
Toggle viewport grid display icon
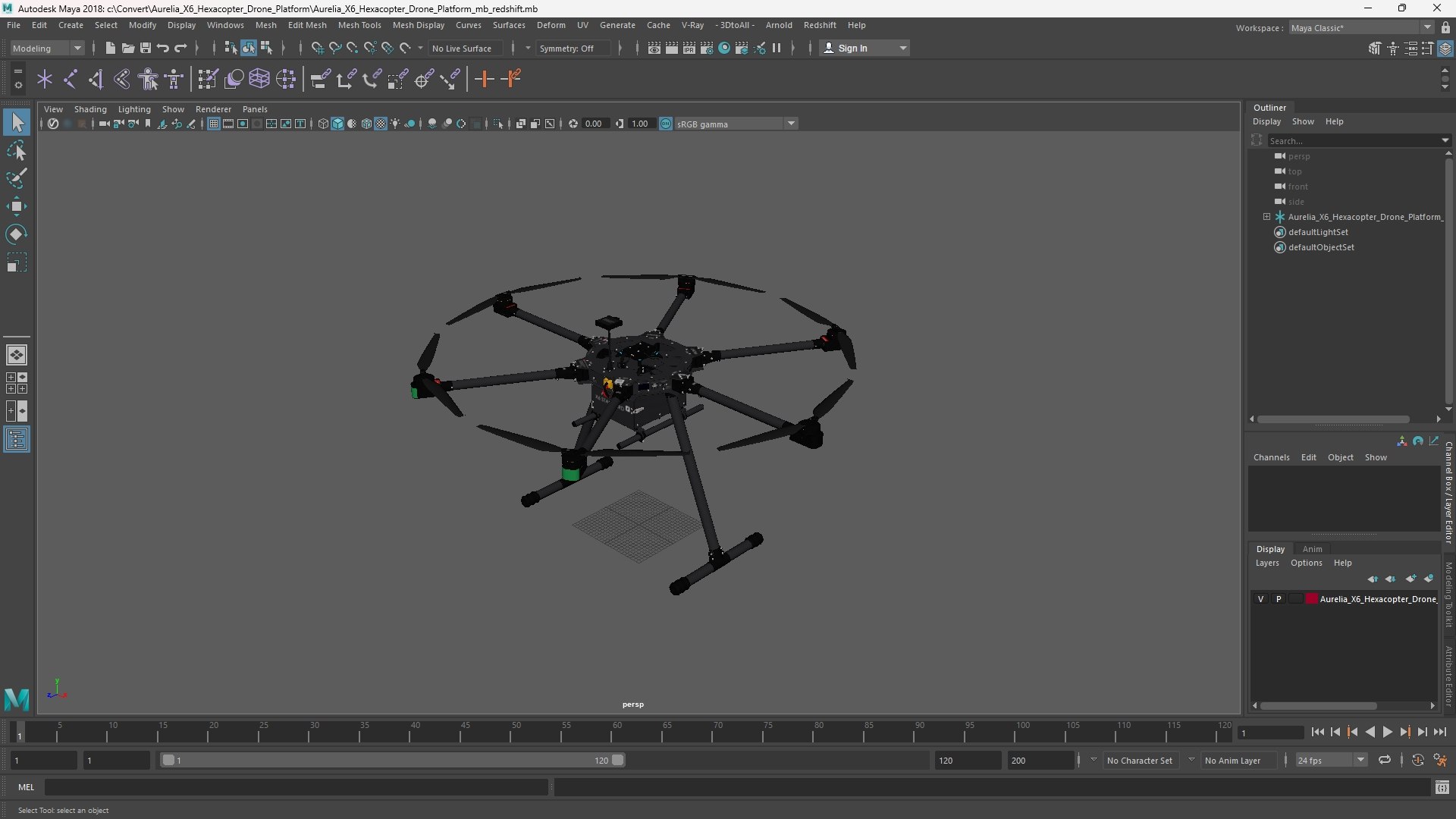pyautogui.click(x=214, y=124)
